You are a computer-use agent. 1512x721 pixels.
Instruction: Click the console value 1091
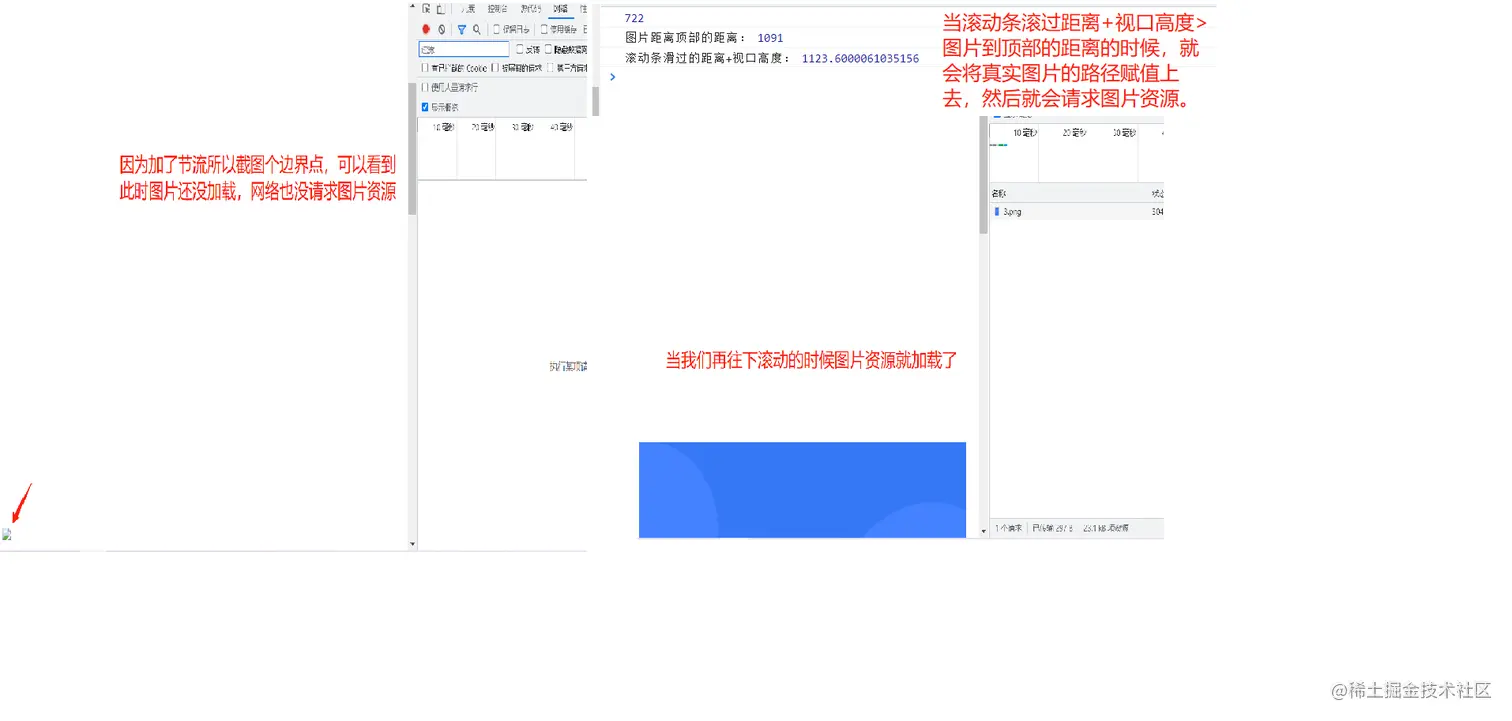(x=770, y=38)
